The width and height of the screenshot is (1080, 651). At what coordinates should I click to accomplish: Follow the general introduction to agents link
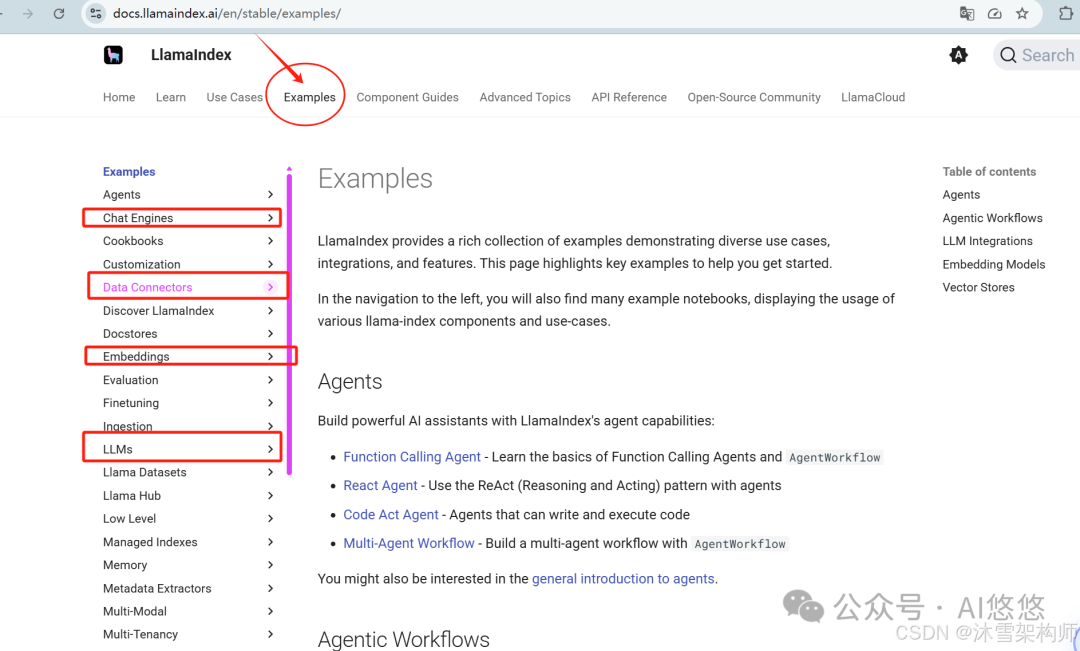[x=623, y=579]
